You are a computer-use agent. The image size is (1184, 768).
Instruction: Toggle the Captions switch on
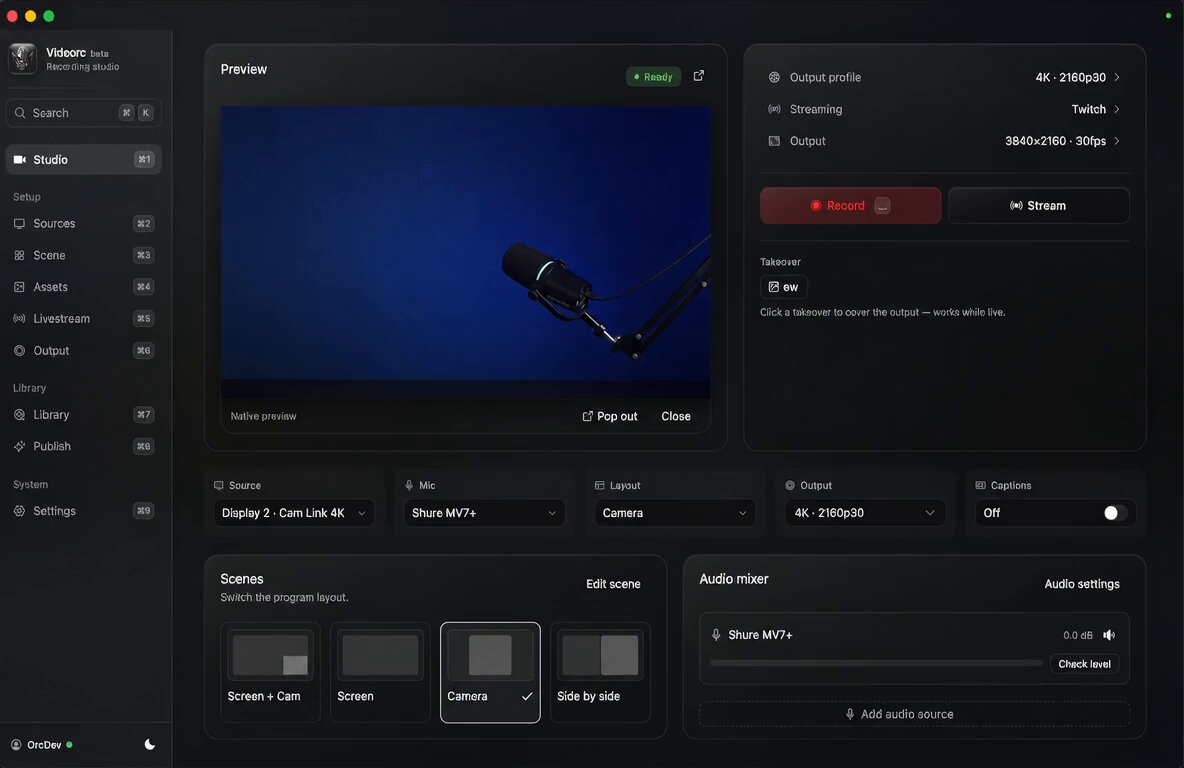point(1115,513)
